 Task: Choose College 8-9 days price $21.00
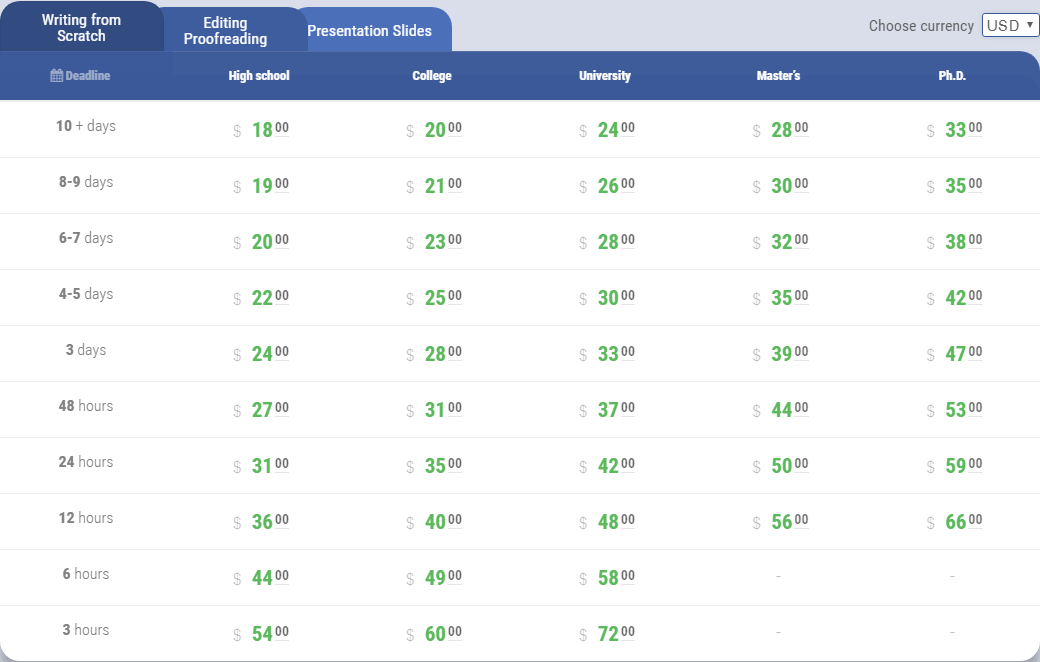[x=434, y=185]
